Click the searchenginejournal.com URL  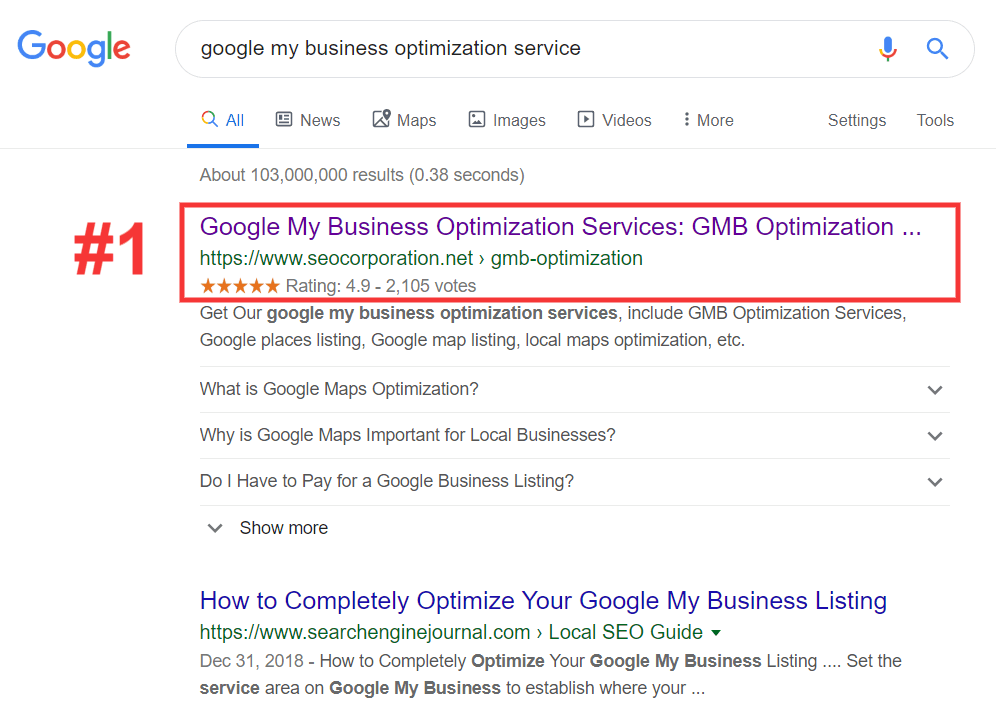pyautogui.click(x=451, y=633)
